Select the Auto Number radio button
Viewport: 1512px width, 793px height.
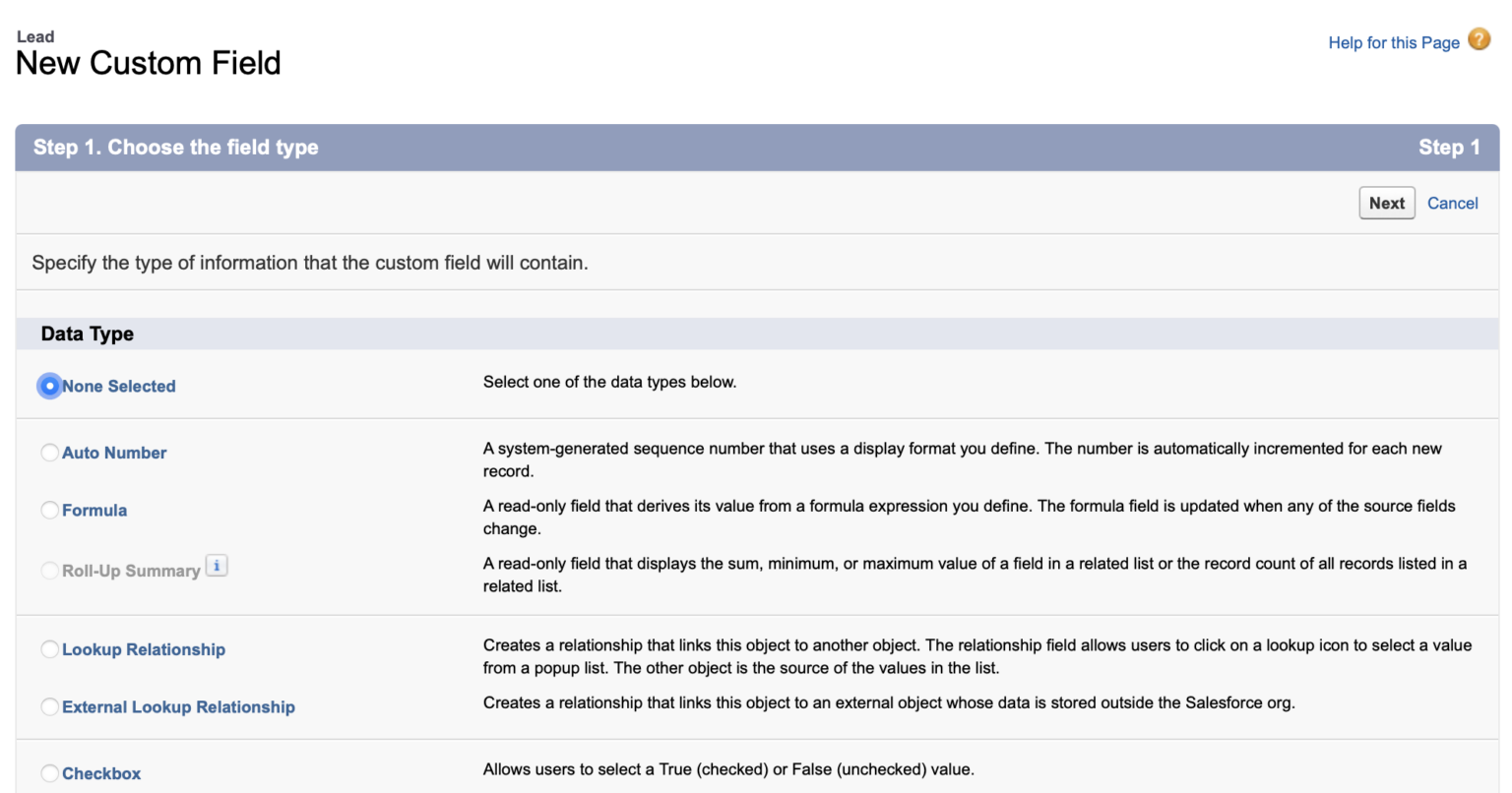[49, 453]
